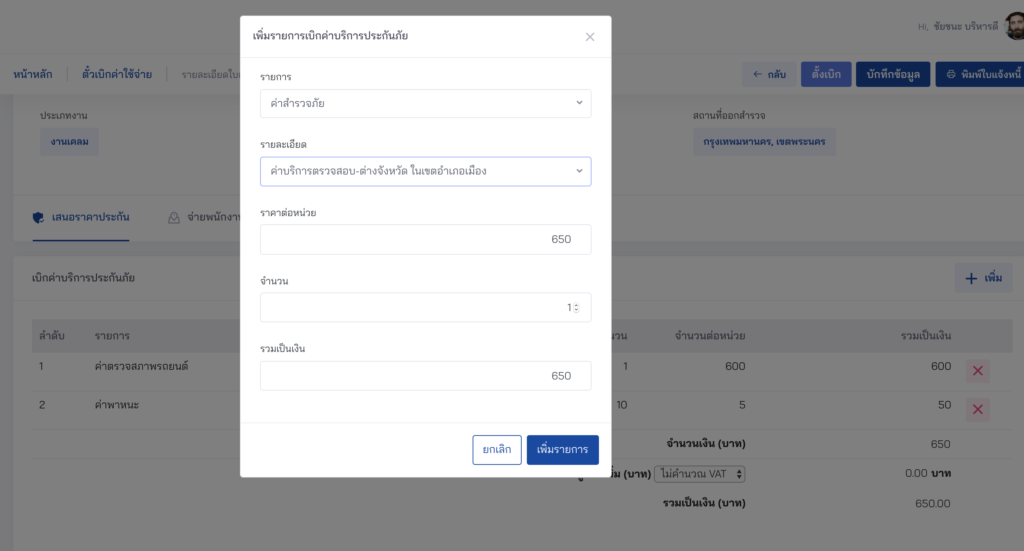
Task: Delete row 2 ค่าพาหนะ with red X
Action: [978, 409]
